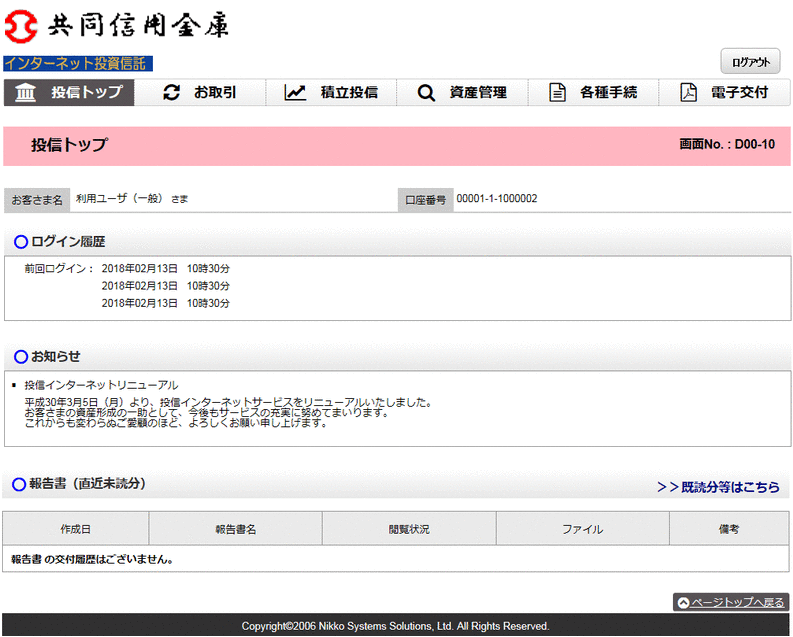Screen dimensions: 793x637
Task: Click the bank building icon on 投信トップ
Action: 27,93
